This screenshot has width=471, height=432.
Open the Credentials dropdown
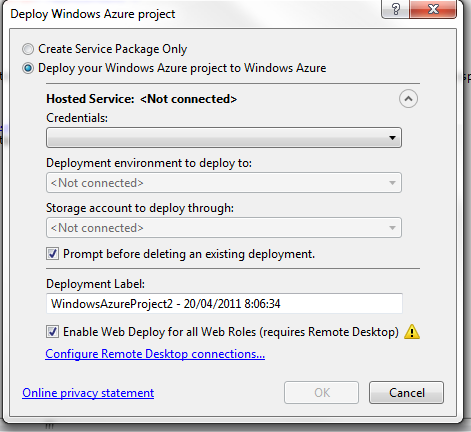[224, 137]
